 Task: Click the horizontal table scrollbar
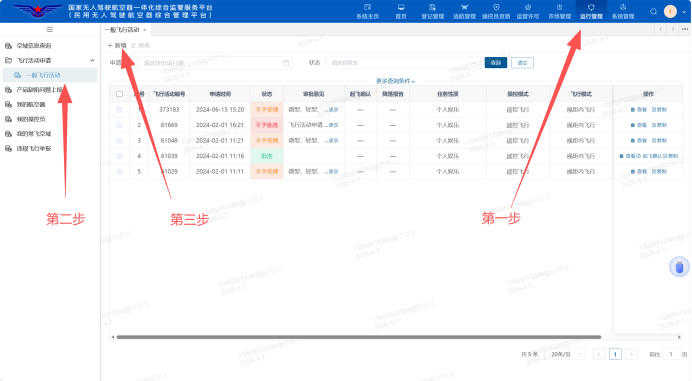pos(358,337)
